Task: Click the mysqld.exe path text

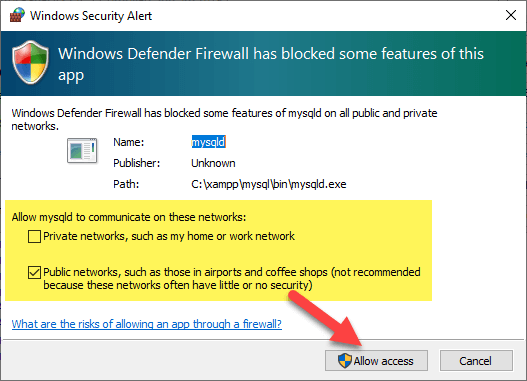Action: [x=269, y=184]
